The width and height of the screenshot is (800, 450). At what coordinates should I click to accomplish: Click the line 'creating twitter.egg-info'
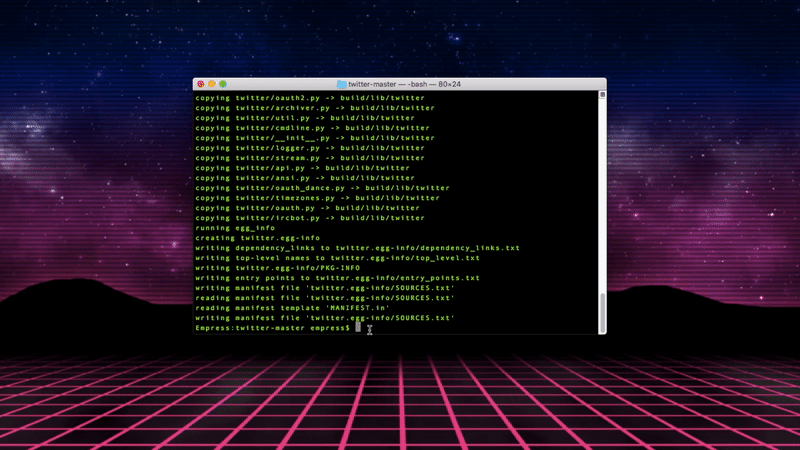tap(257, 238)
